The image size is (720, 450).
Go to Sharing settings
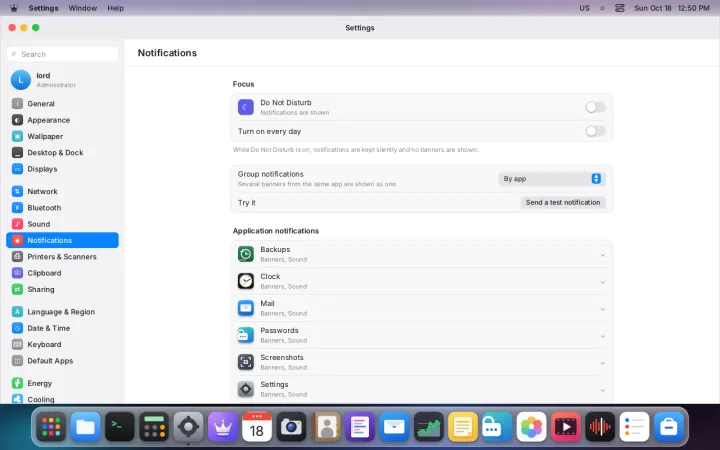(62, 289)
